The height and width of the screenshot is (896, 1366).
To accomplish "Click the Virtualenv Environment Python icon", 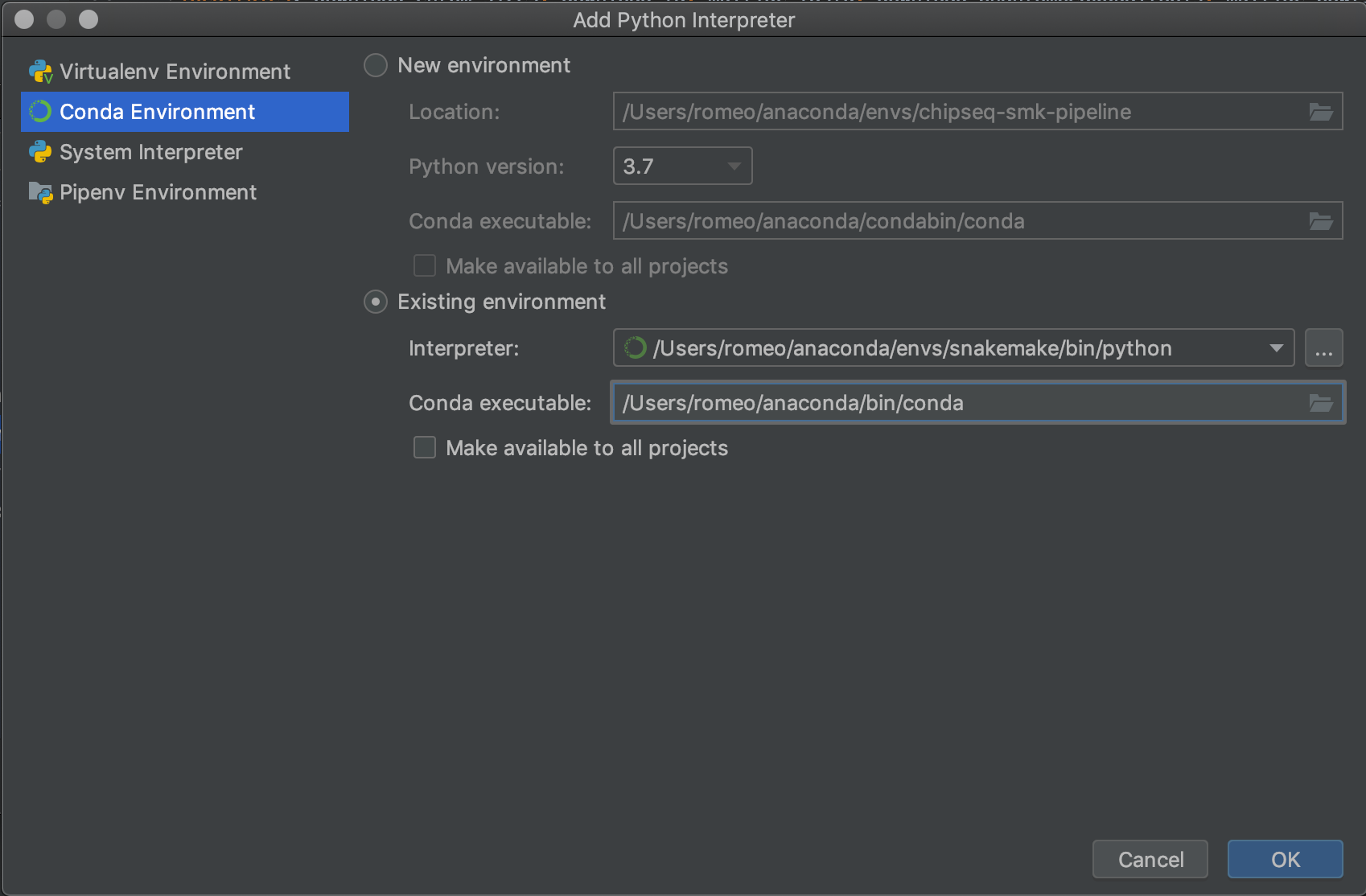I will (x=40, y=72).
